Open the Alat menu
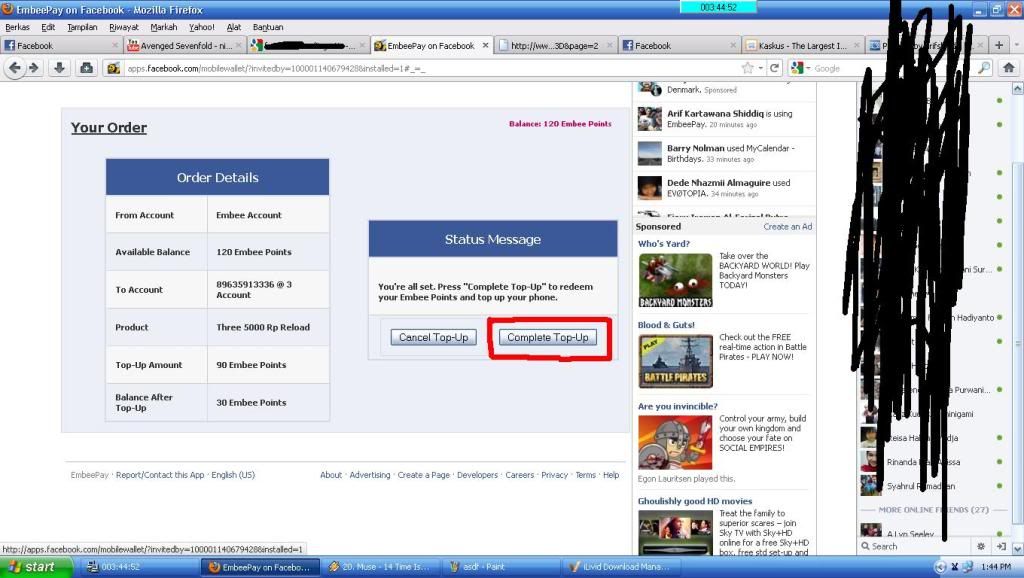1024x578 pixels. [234, 27]
